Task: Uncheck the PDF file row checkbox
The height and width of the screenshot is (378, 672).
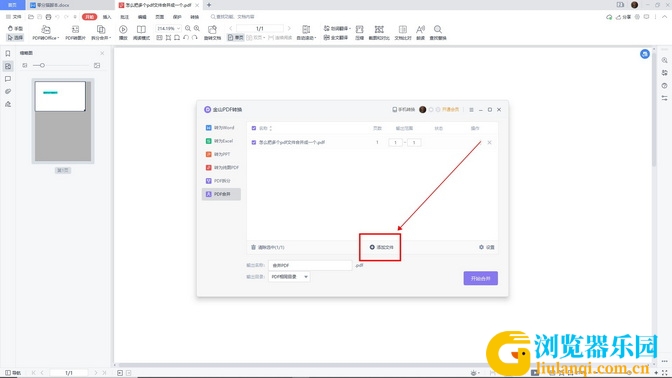Action: pyautogui.click(x=254, y=142)
